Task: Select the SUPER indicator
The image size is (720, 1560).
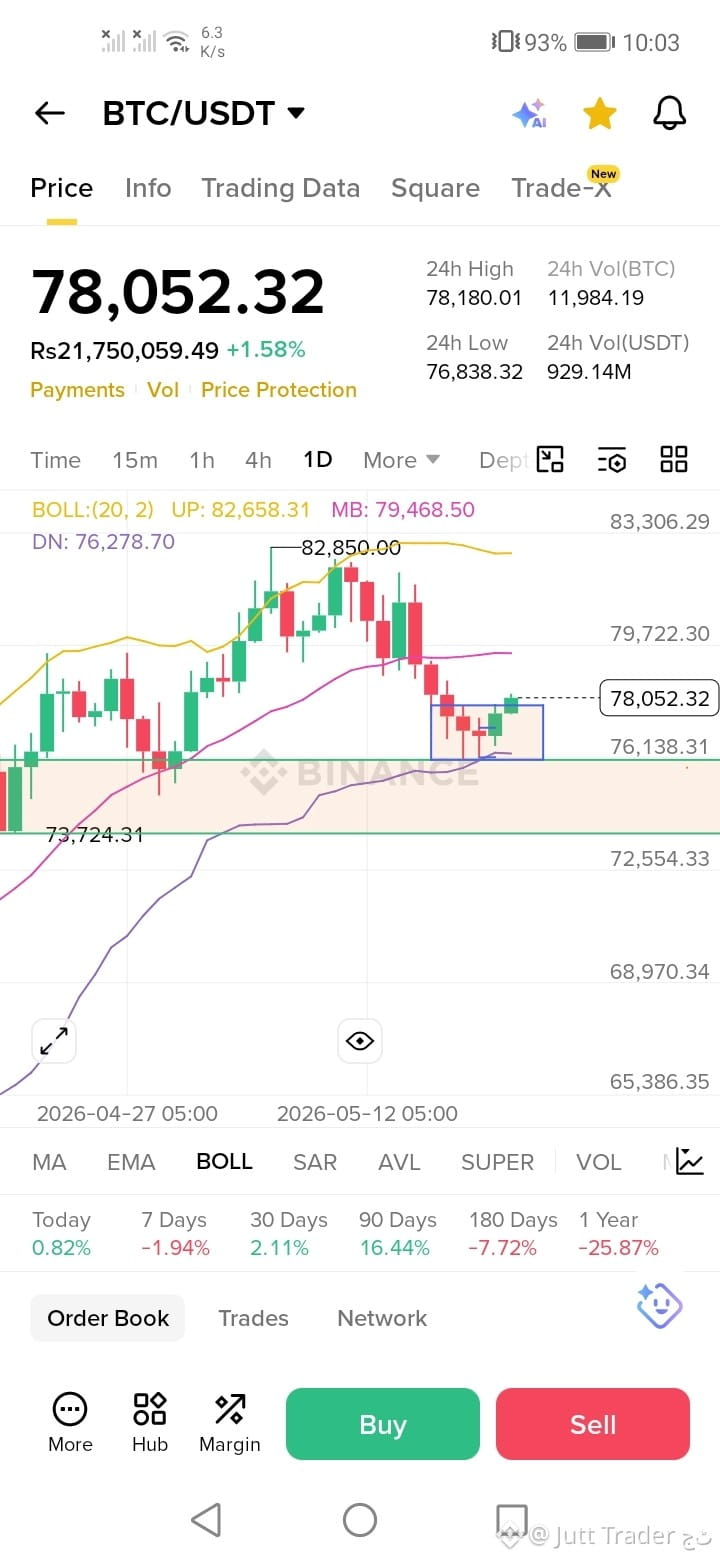Action: click(498, 1162)
